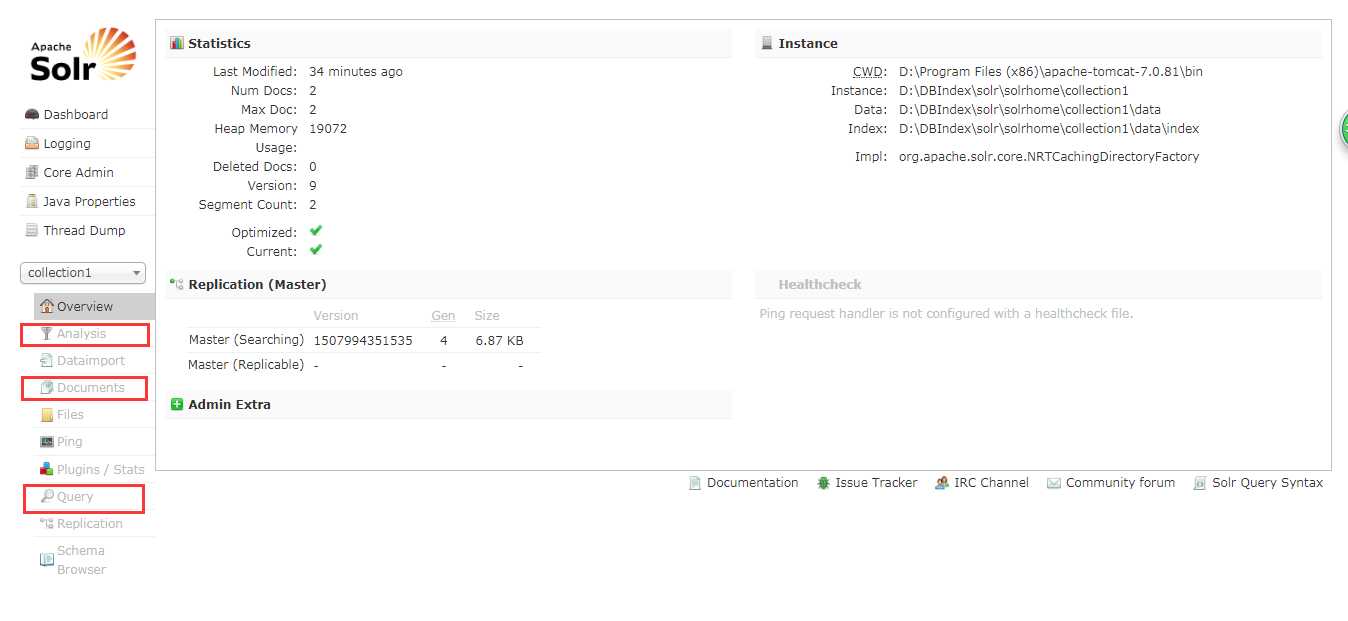Open the Ping entry
This screenshot has width=1348, height=621.
coord(95,441)
